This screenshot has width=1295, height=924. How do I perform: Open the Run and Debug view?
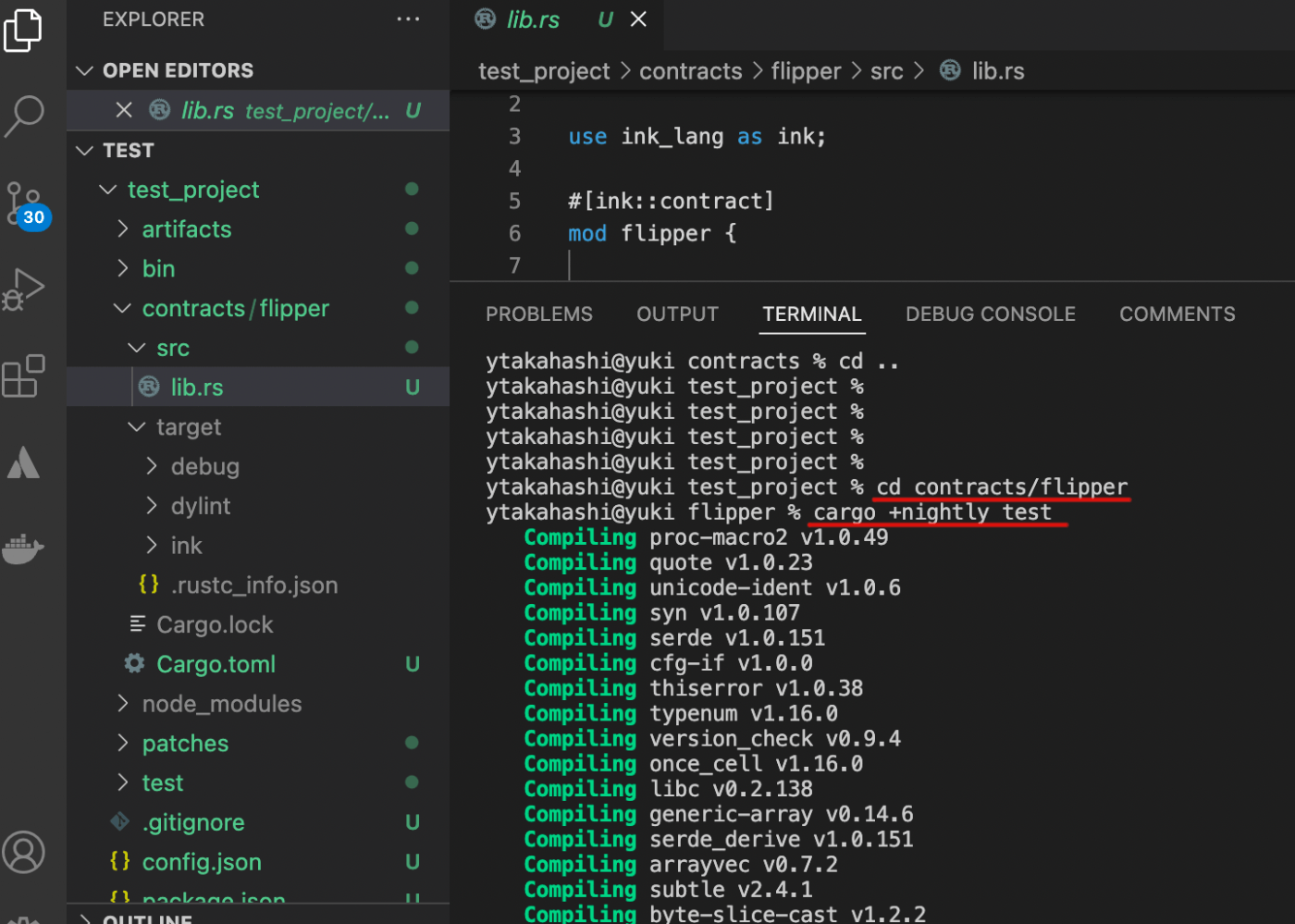coord(24,290)
